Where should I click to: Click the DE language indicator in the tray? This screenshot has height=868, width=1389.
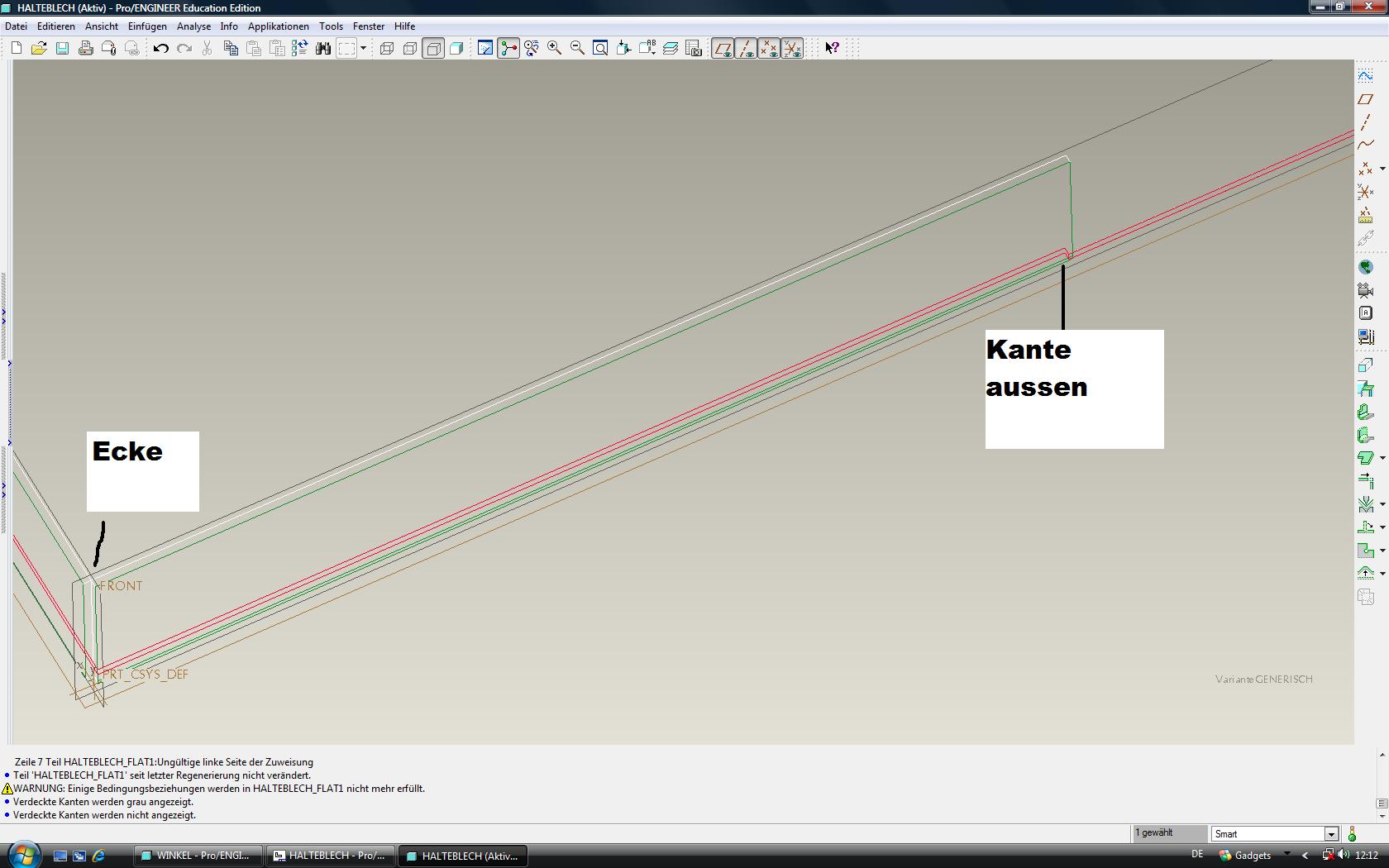click(x=1197, y=855)
